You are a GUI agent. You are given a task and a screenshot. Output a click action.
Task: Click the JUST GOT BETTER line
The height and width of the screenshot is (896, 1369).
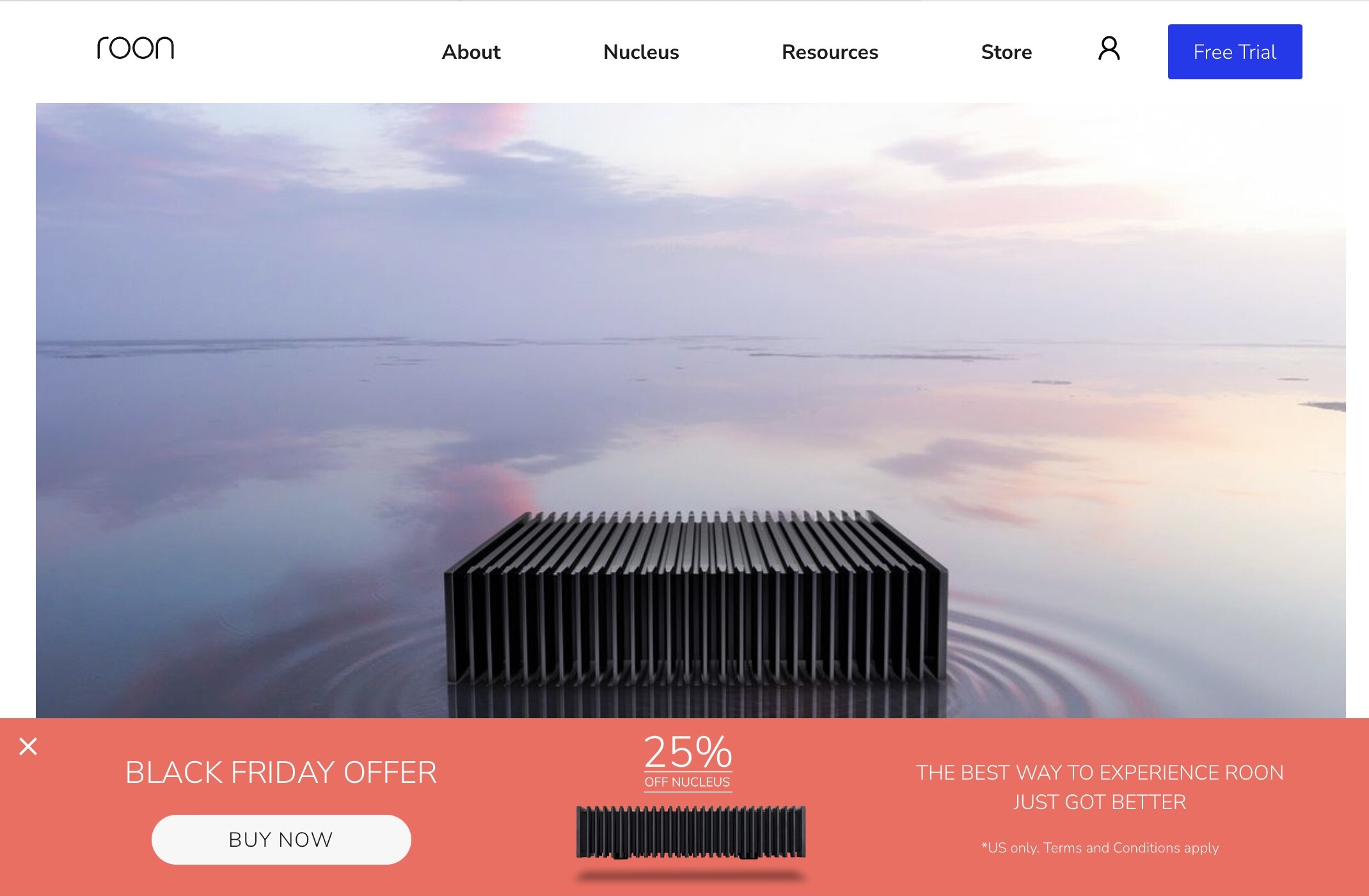(x=1099, y=802)
